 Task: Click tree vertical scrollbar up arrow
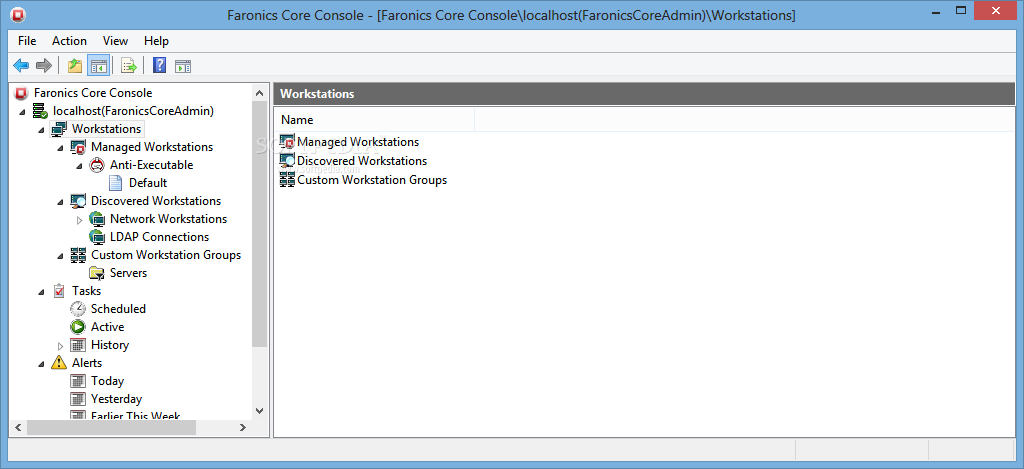click(259, 92)
